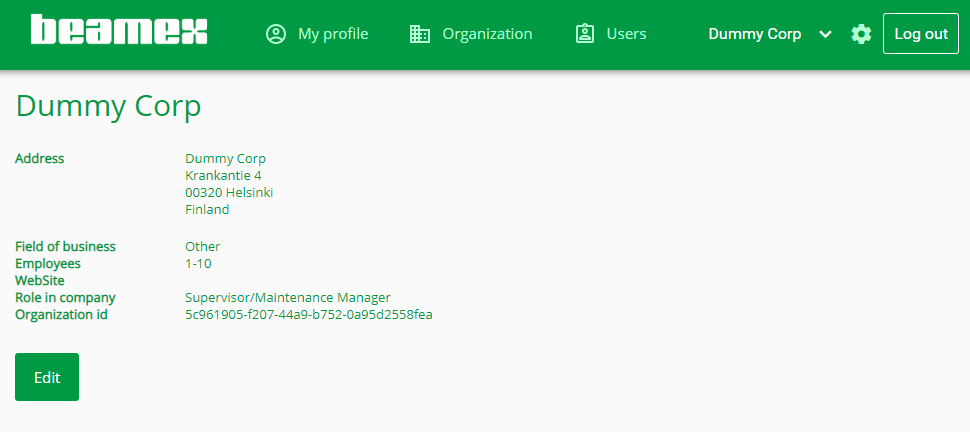Click the Edit button
970x432 pixels.
pyautogui.click(x=47, y=377)
